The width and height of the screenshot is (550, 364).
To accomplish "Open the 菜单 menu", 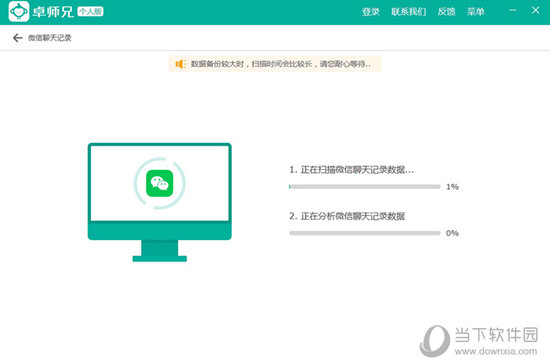I will click(x=476, y=12).
